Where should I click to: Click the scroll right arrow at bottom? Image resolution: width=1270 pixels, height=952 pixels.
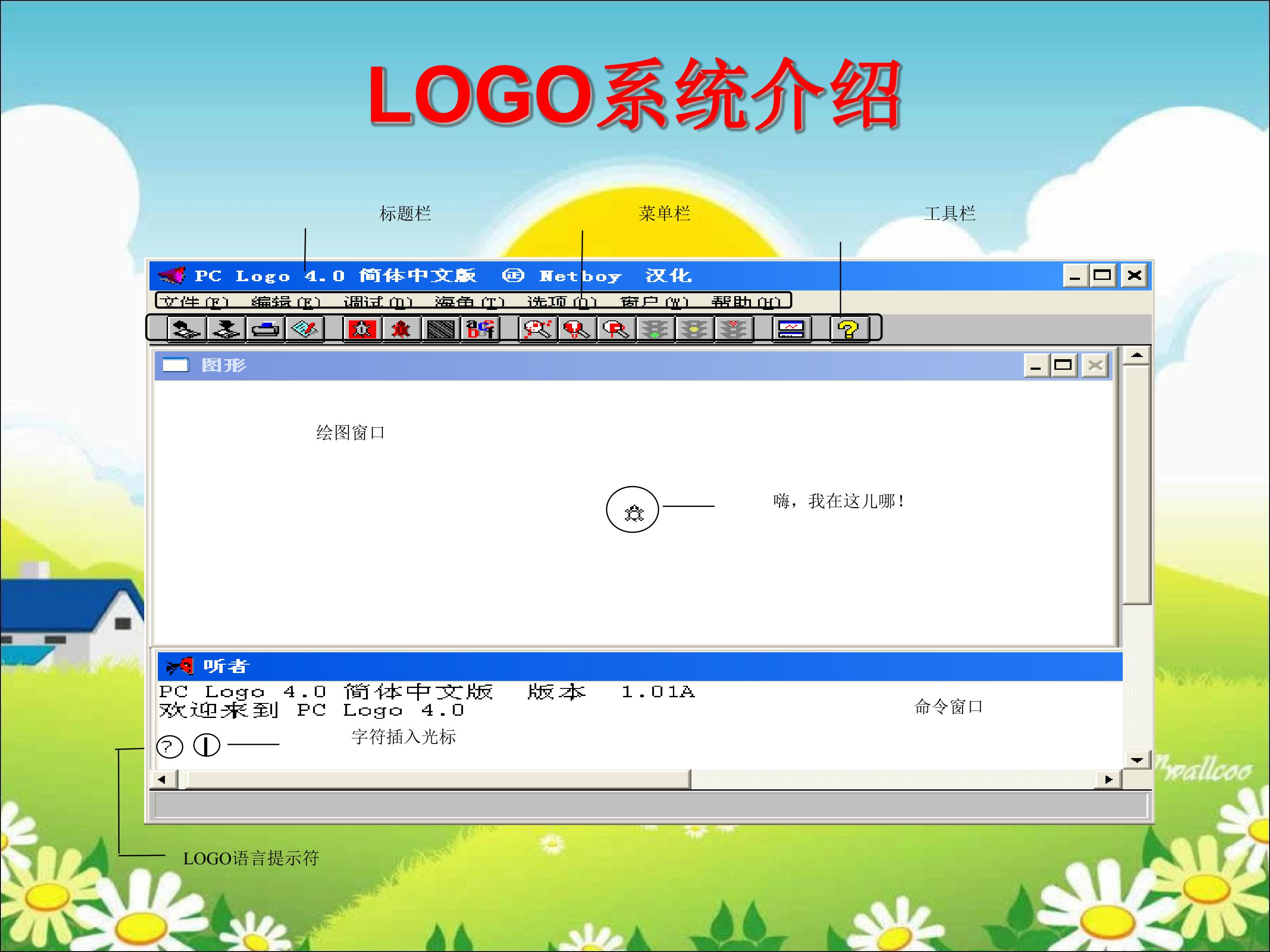[1109, 779]
